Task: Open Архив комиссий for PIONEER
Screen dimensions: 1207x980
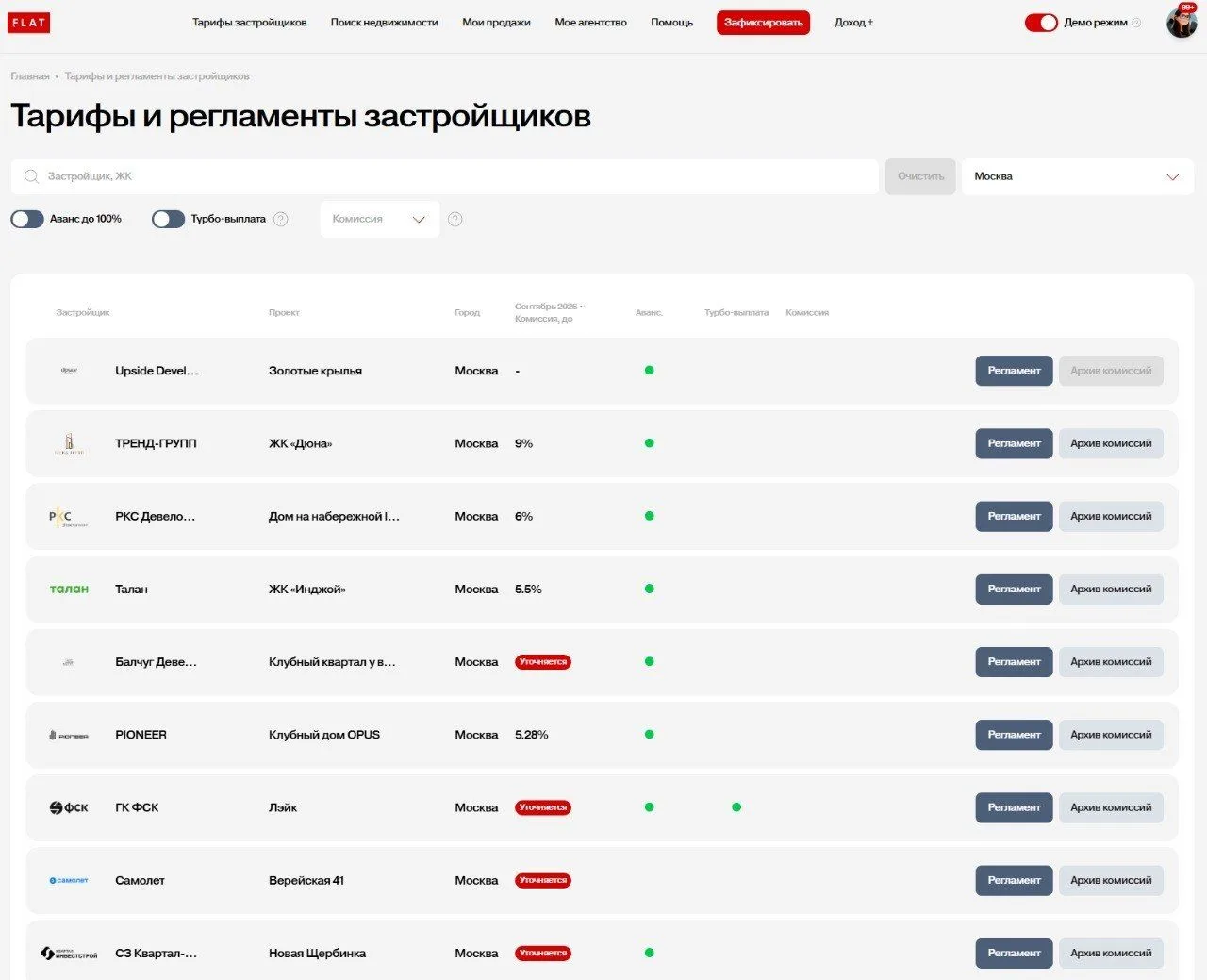Action: click(x=1111, y=735)
